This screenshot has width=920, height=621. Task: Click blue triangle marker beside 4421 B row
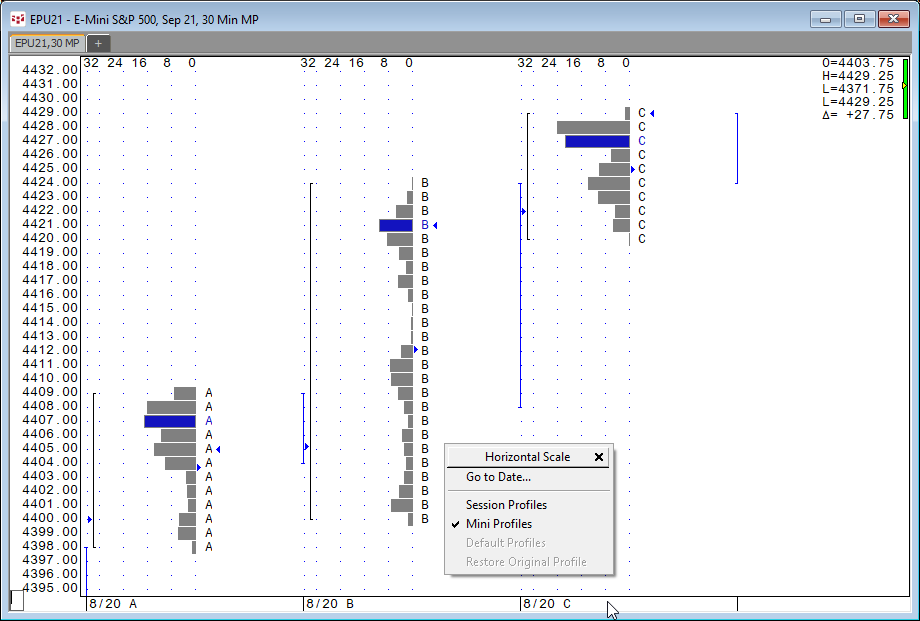point(435,225)
